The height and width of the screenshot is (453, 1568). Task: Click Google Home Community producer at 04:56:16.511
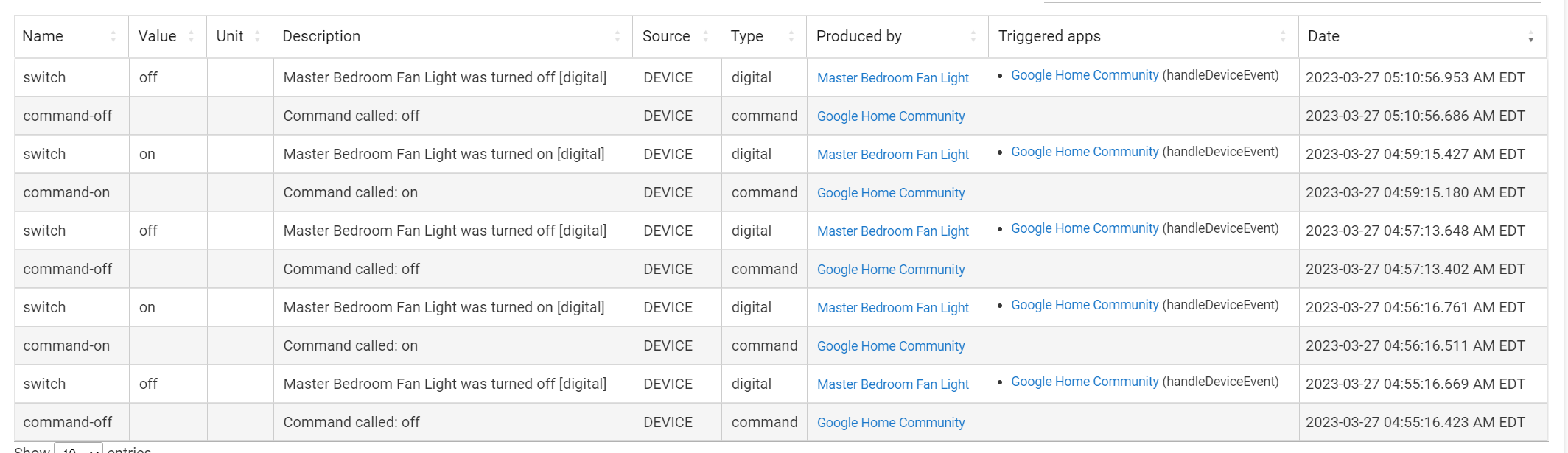[890, 346]
